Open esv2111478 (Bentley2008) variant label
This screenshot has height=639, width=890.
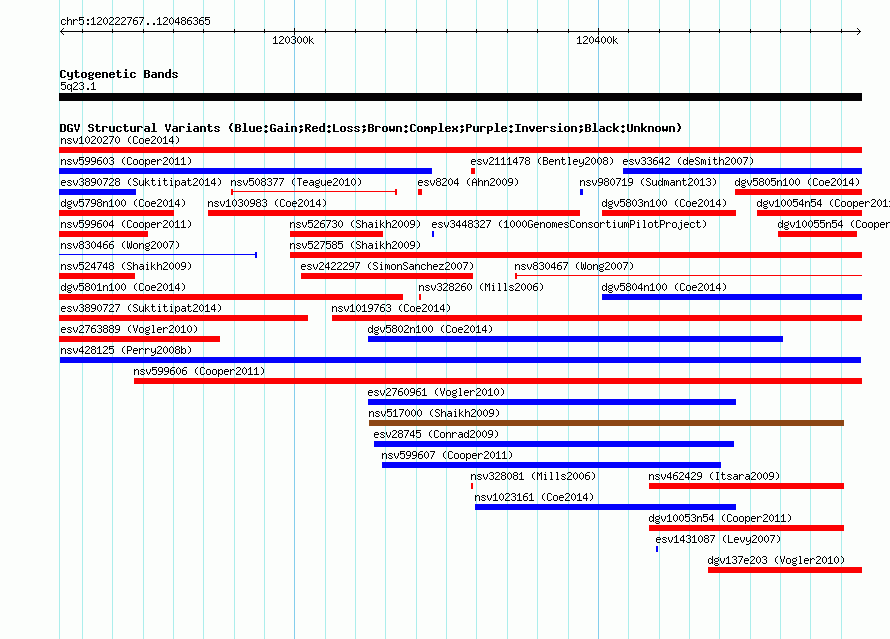click(x=542, y=161)
